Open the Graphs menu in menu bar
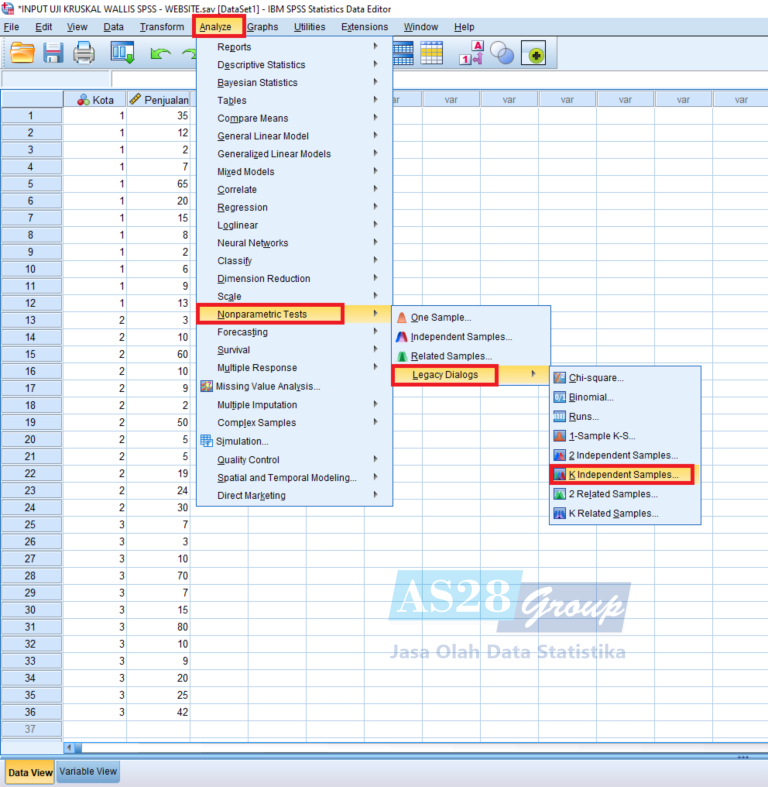 263,27
